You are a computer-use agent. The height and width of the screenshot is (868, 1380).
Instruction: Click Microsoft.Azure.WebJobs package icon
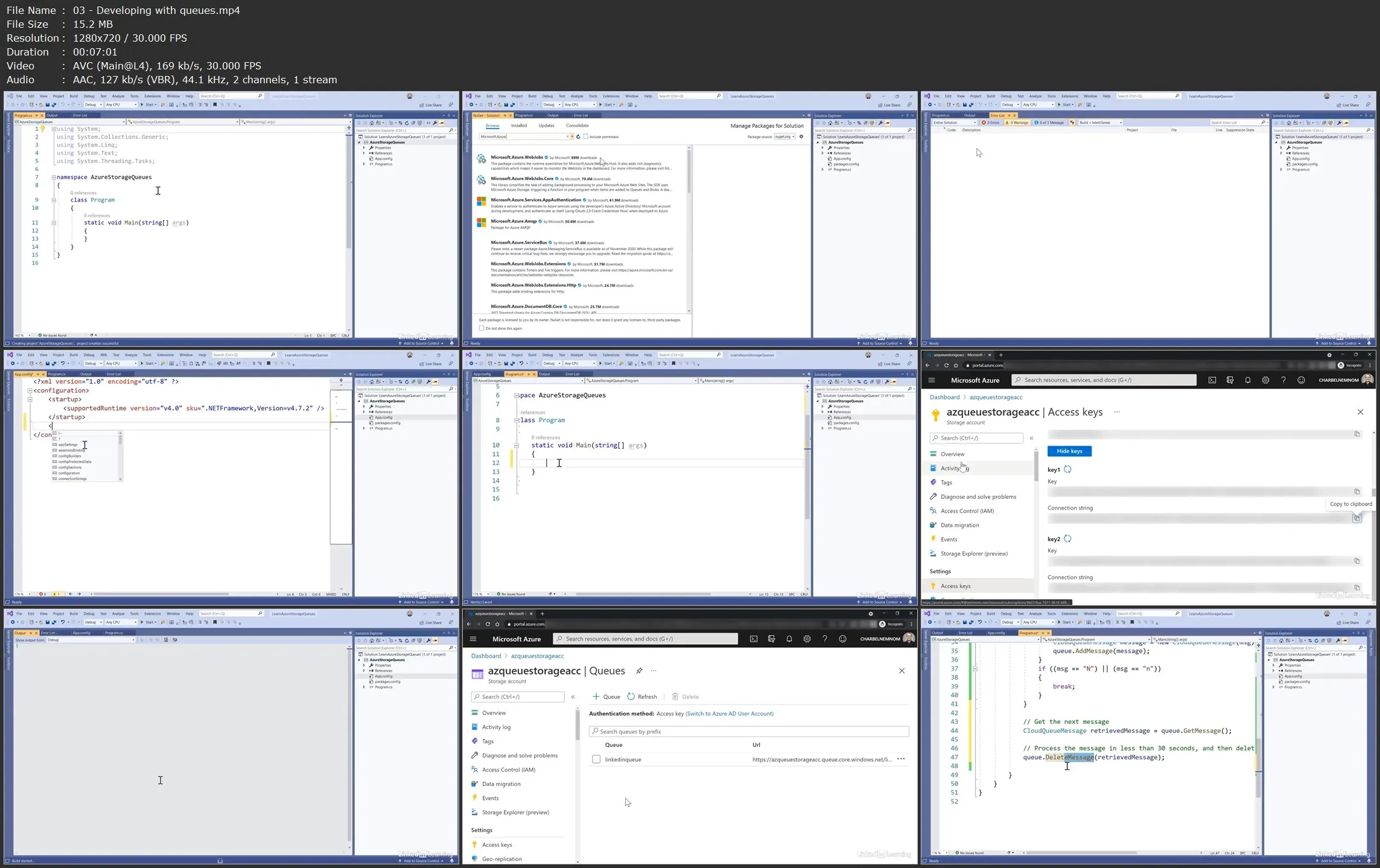point(482,159)
